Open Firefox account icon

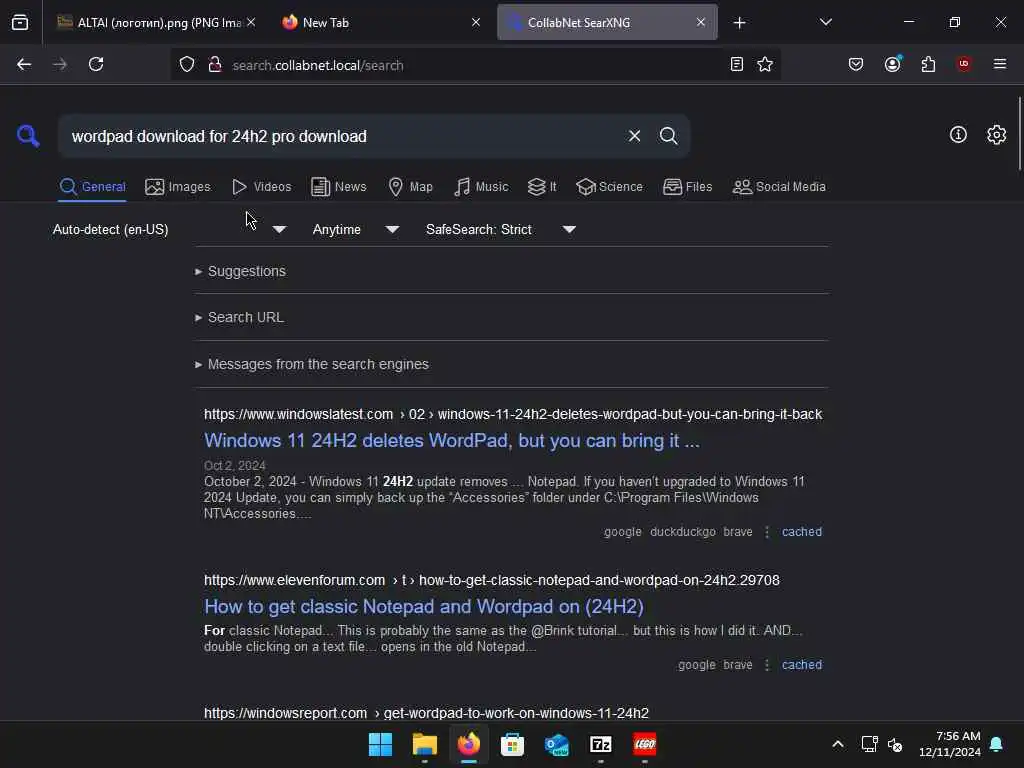(892, 64)
